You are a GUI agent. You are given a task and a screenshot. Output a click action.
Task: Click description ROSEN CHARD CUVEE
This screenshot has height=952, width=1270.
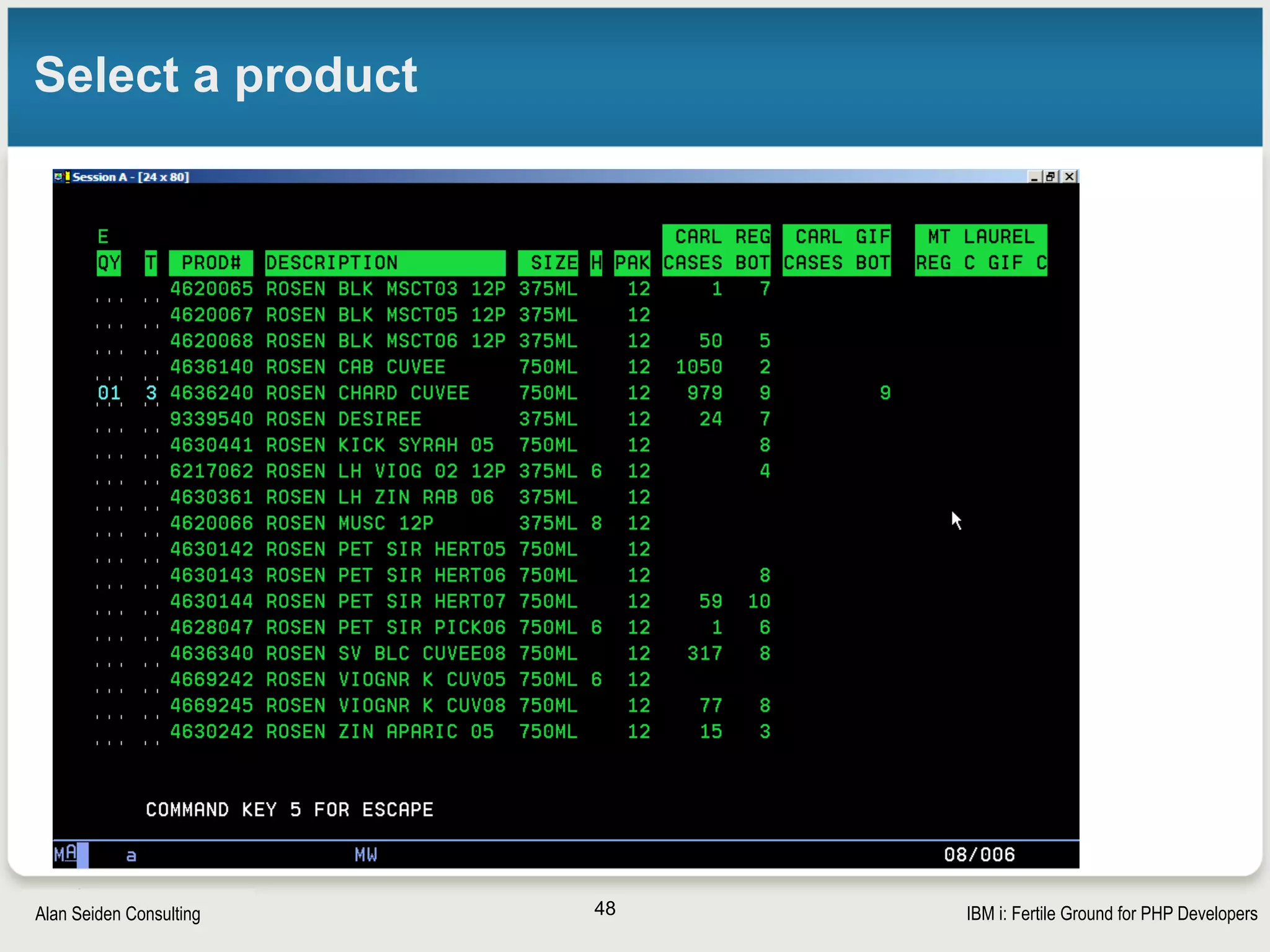tap(368, 393)
